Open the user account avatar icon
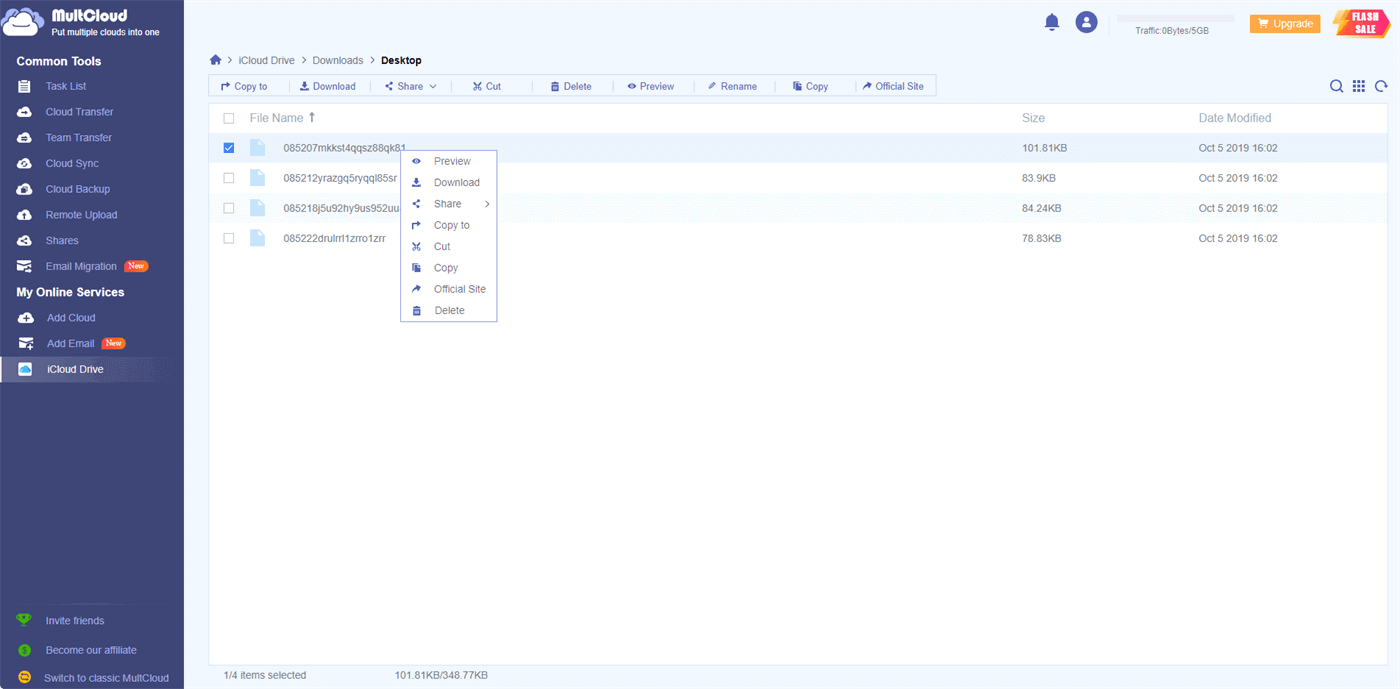The image size is (1400, 689). 1086,22
